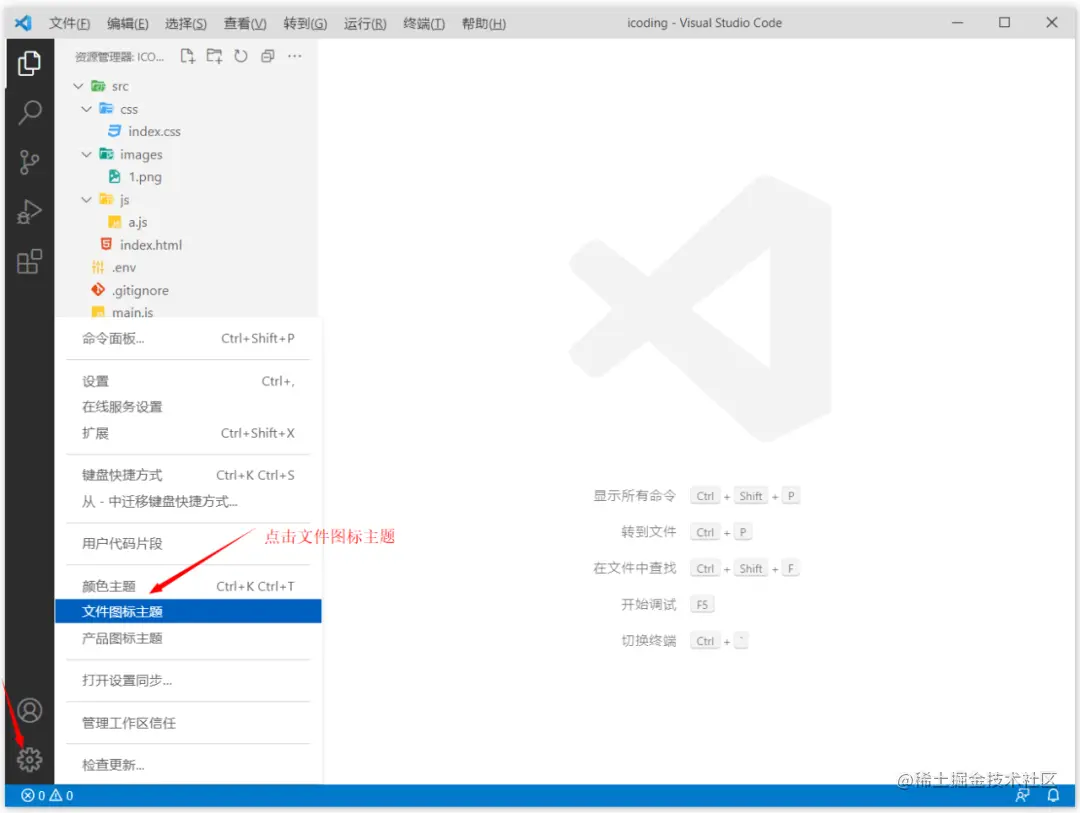Open the Search view in the activity bar
The image size is (1080, 813).
[29, 112]
